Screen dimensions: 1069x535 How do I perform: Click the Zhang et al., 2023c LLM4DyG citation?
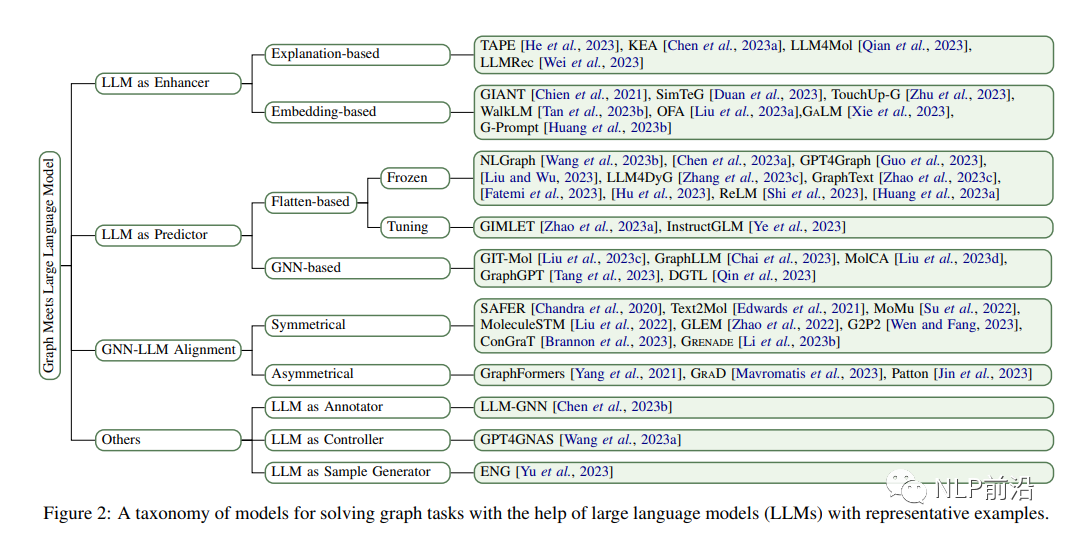740,177
